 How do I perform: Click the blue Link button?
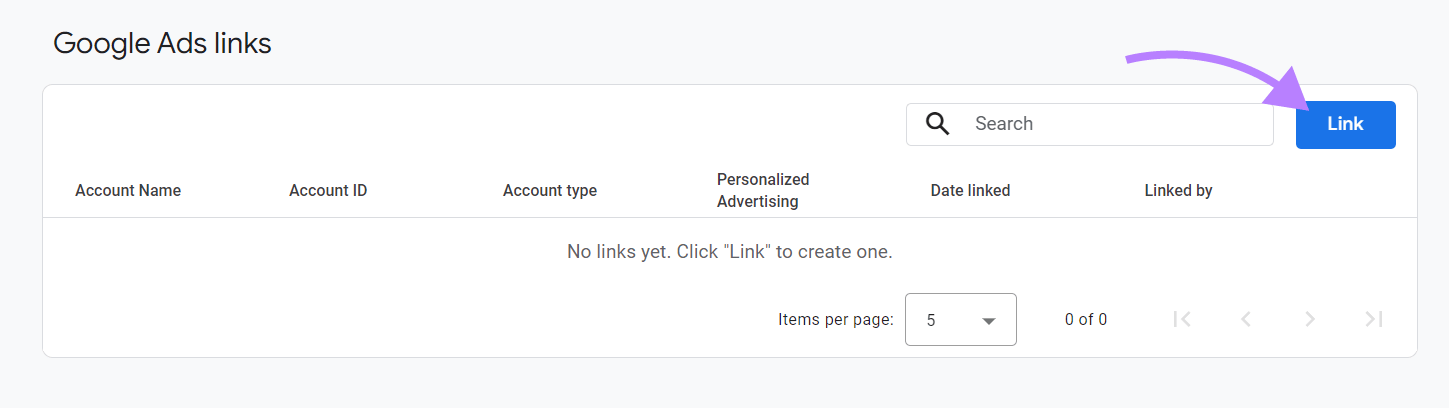tap(1345, 125)
